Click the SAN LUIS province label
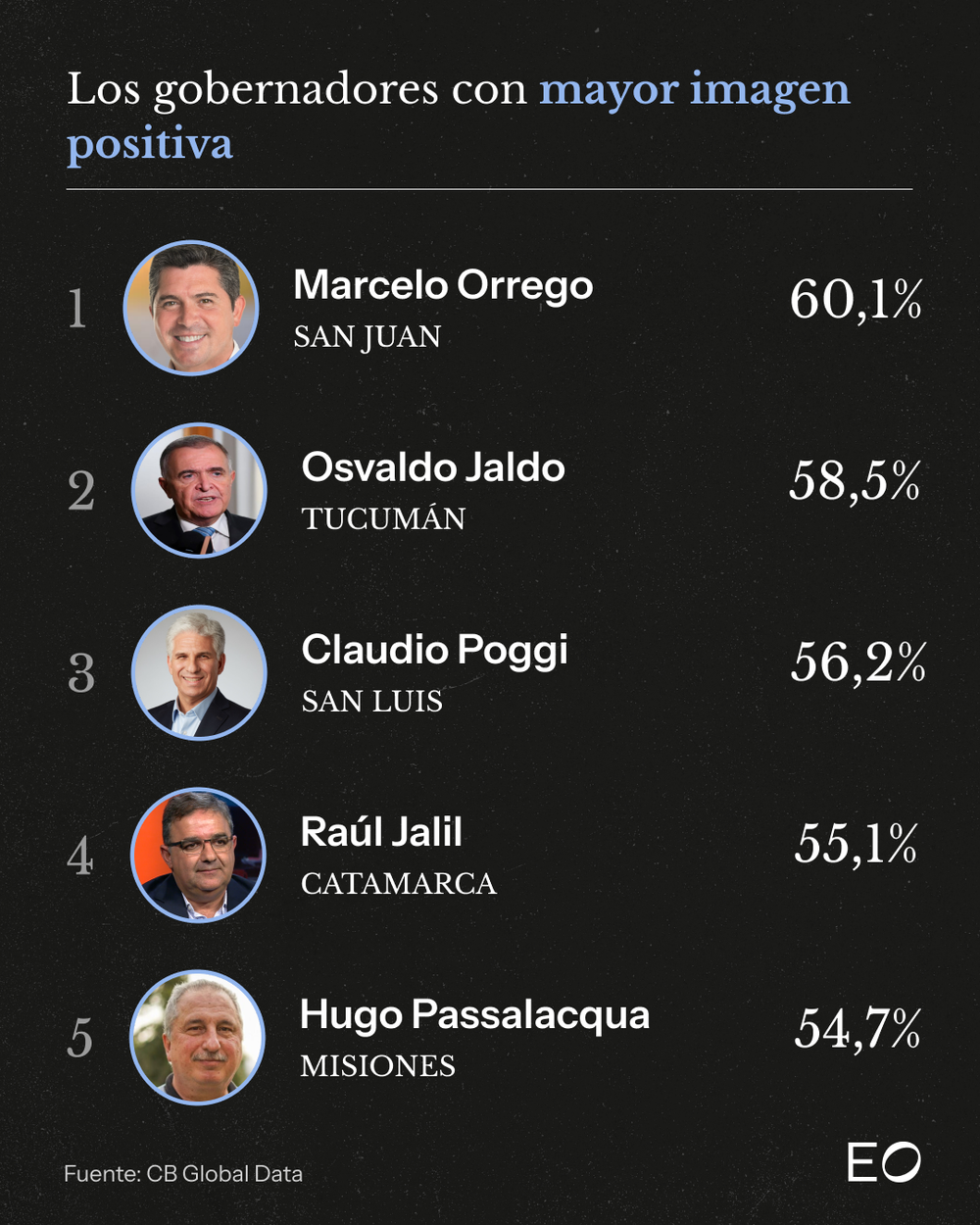This screenshot has width=980, height=1225. (x=372, y=702)
